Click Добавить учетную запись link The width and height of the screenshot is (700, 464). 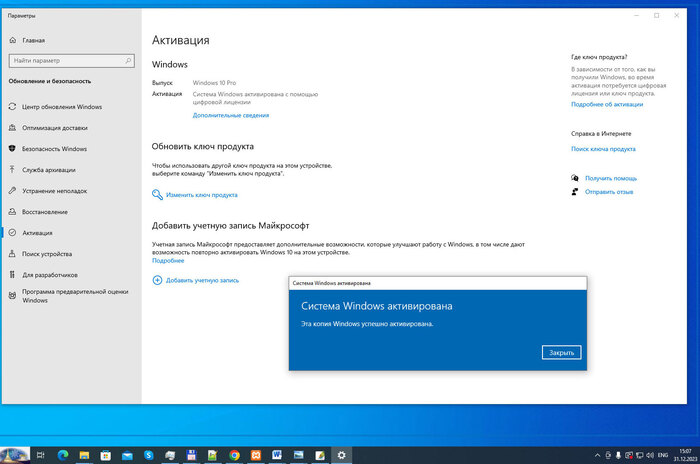coord(202,280)
